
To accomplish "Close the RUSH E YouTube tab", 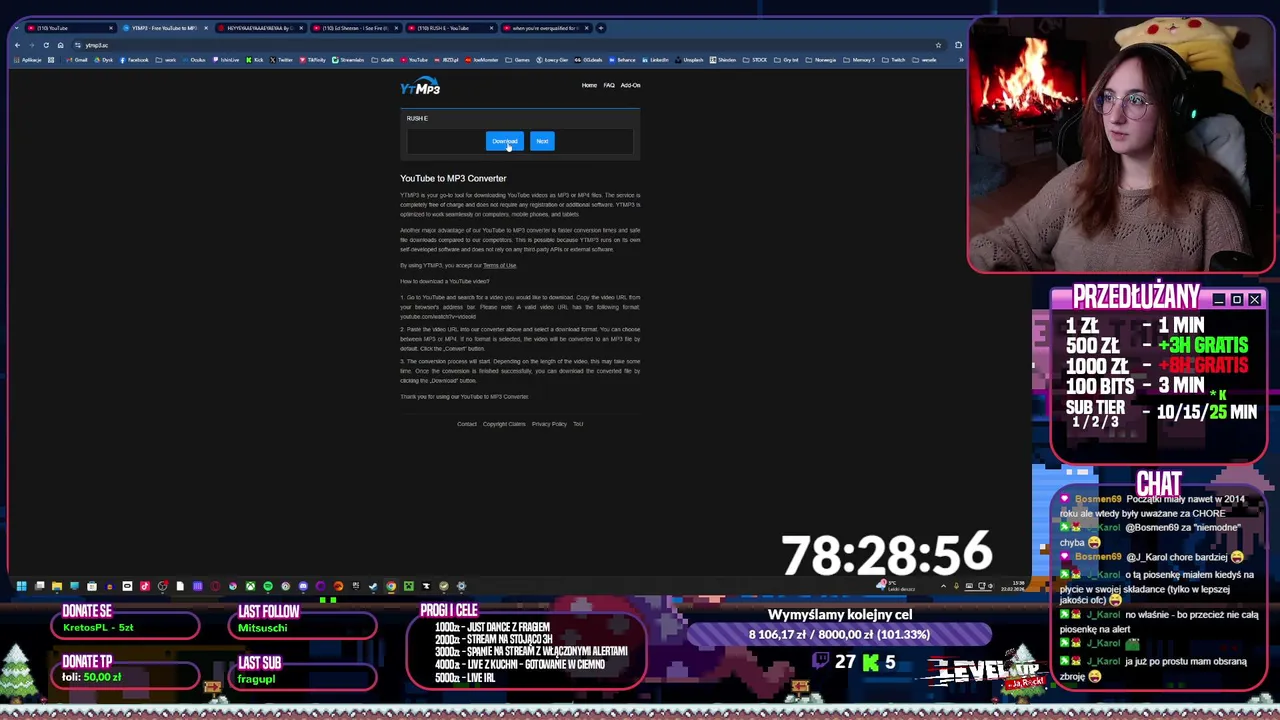I will [x=491, y=28].
